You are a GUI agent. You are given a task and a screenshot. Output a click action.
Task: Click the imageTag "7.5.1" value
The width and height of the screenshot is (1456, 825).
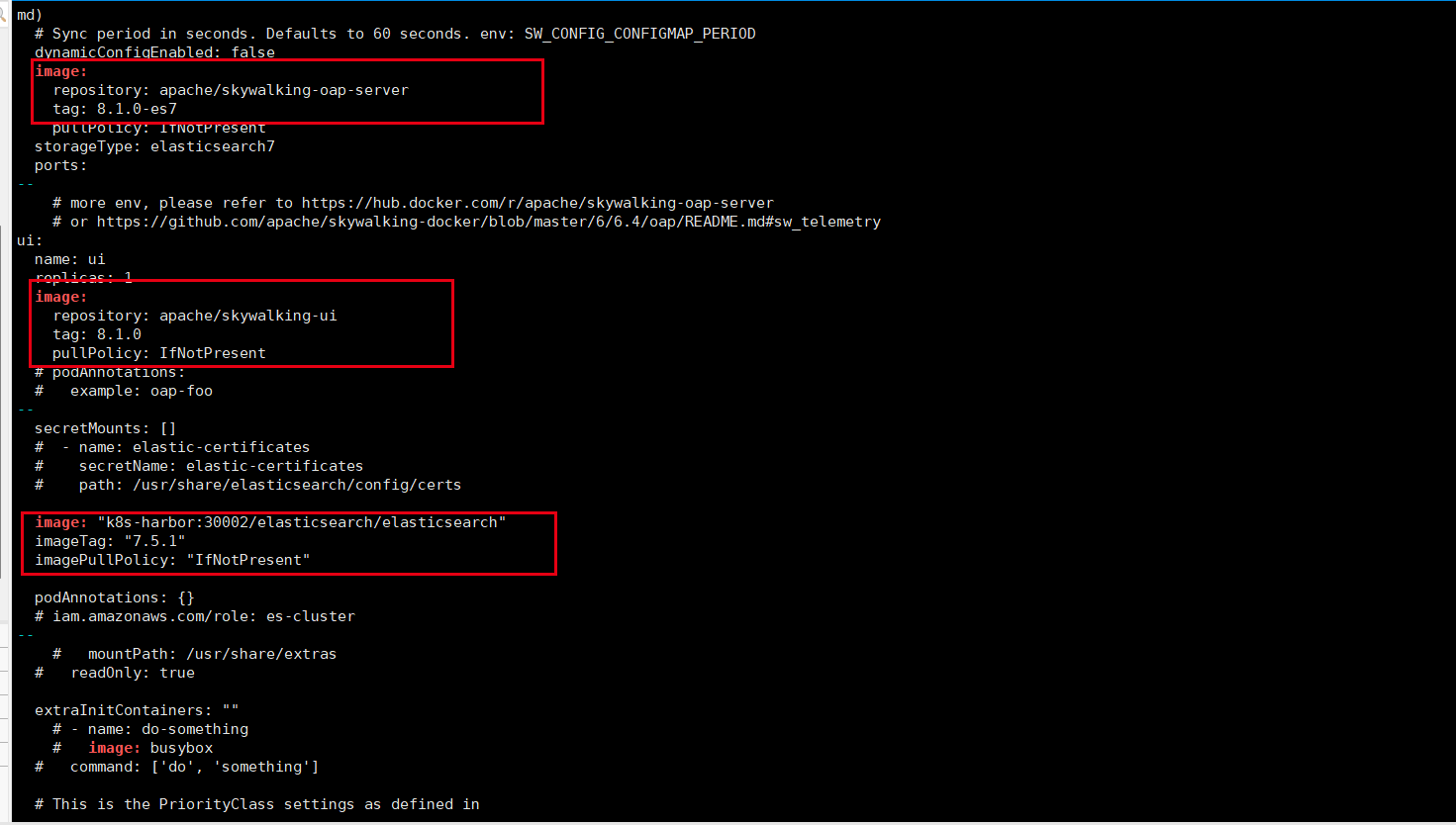click(x=154, y=541)
